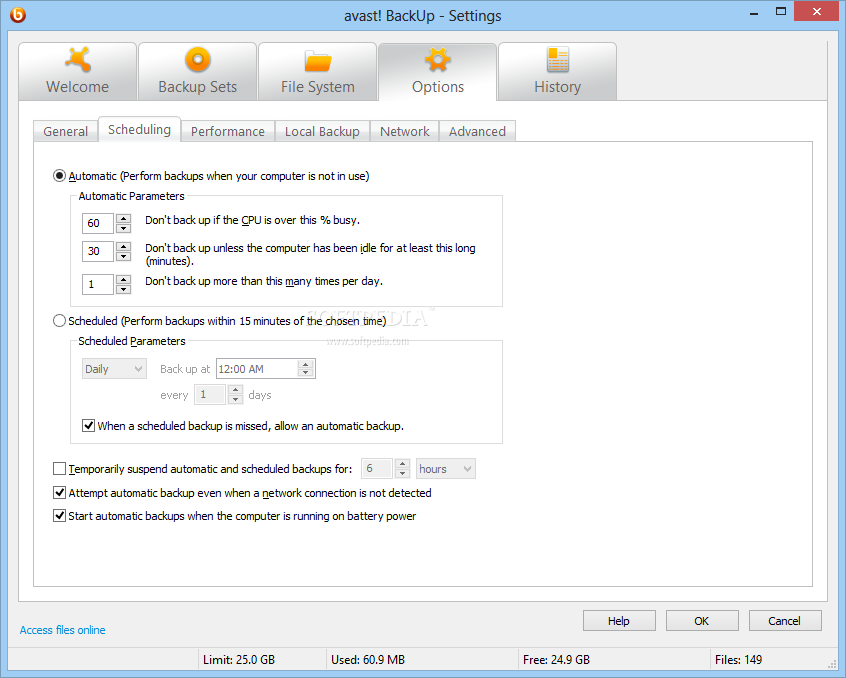The image size is (846, 678).
Task: Click the Backup Sets disc icon
Action: (x=197, y=59)
